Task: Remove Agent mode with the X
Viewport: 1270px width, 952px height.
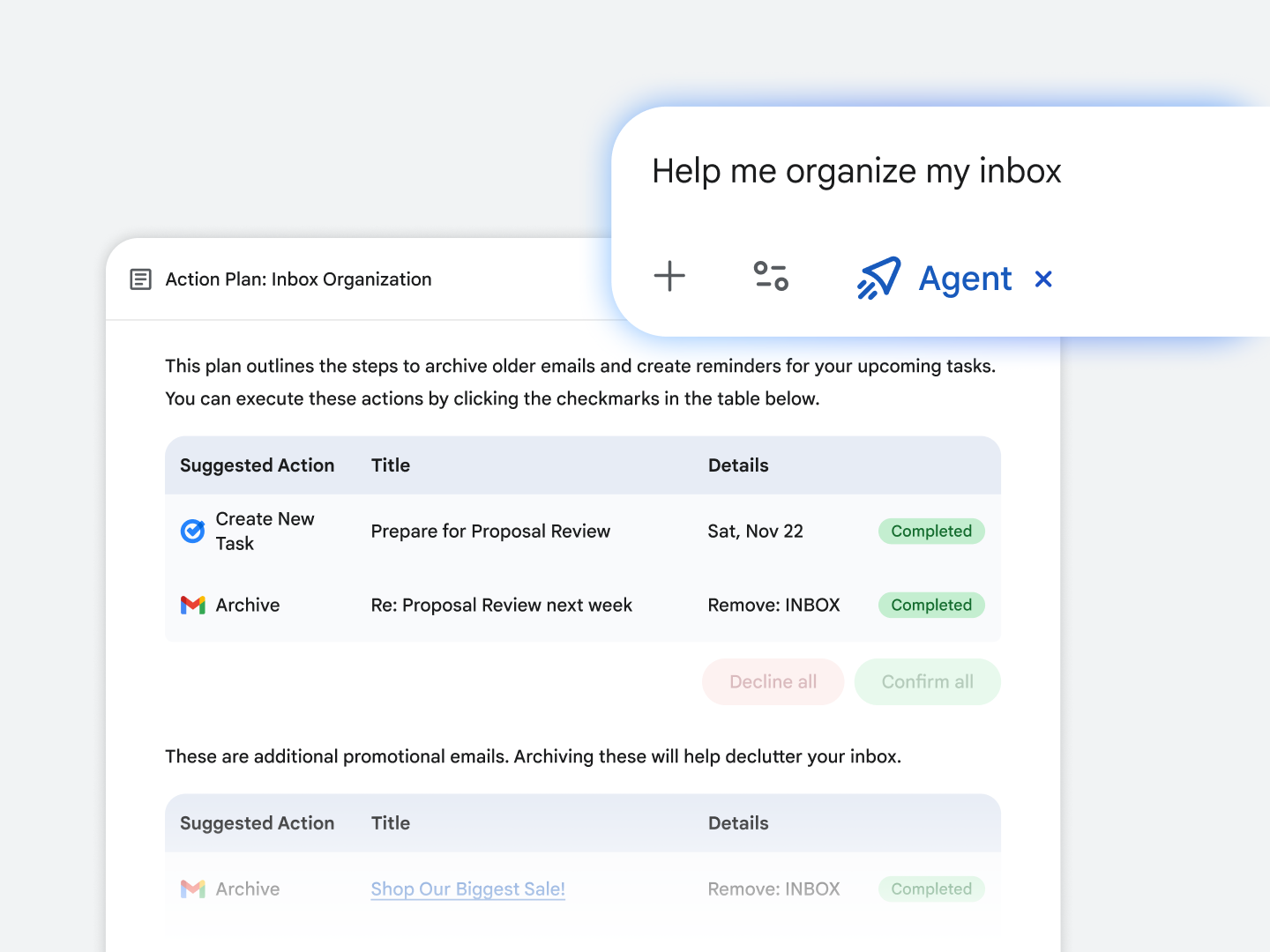Action: pos(1043,279)
